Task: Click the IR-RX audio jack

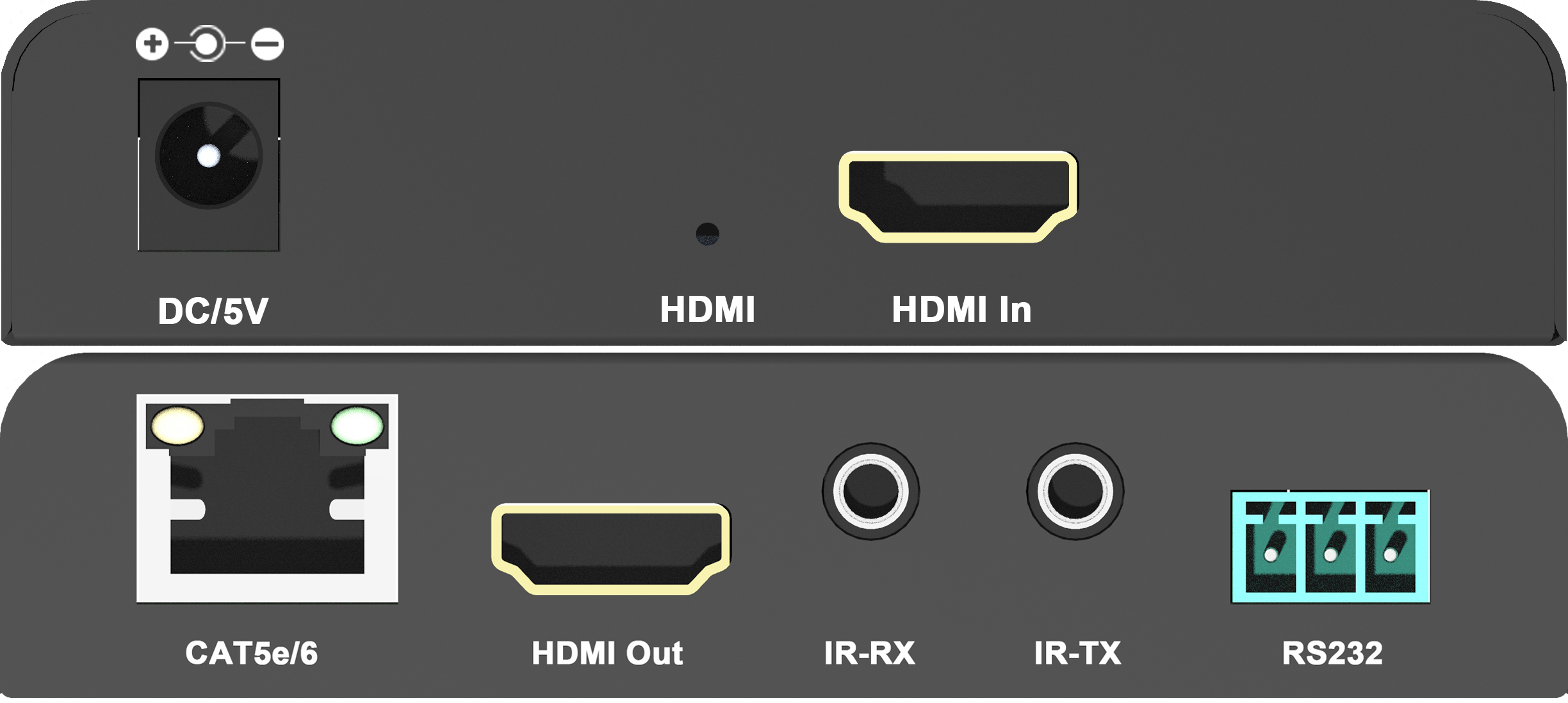Action: (x=870, y=491)
